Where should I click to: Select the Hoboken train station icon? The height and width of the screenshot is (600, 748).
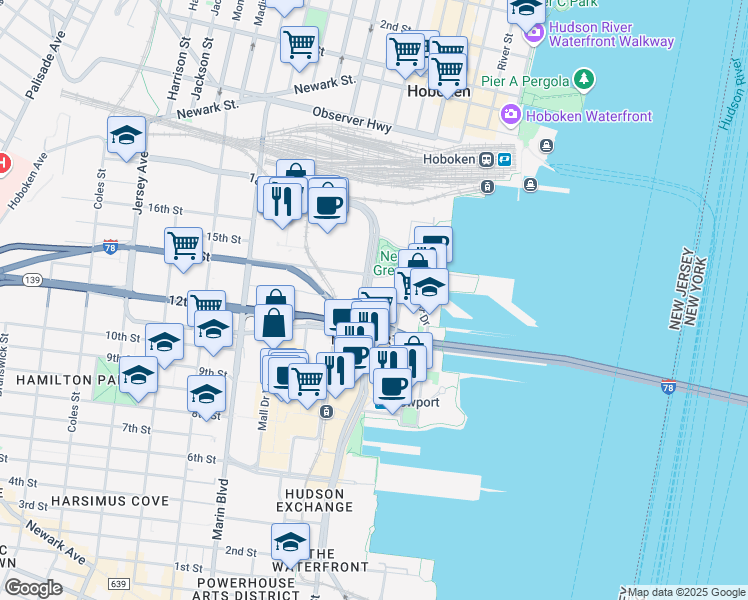pyautogui.click(x=487, y=159)
